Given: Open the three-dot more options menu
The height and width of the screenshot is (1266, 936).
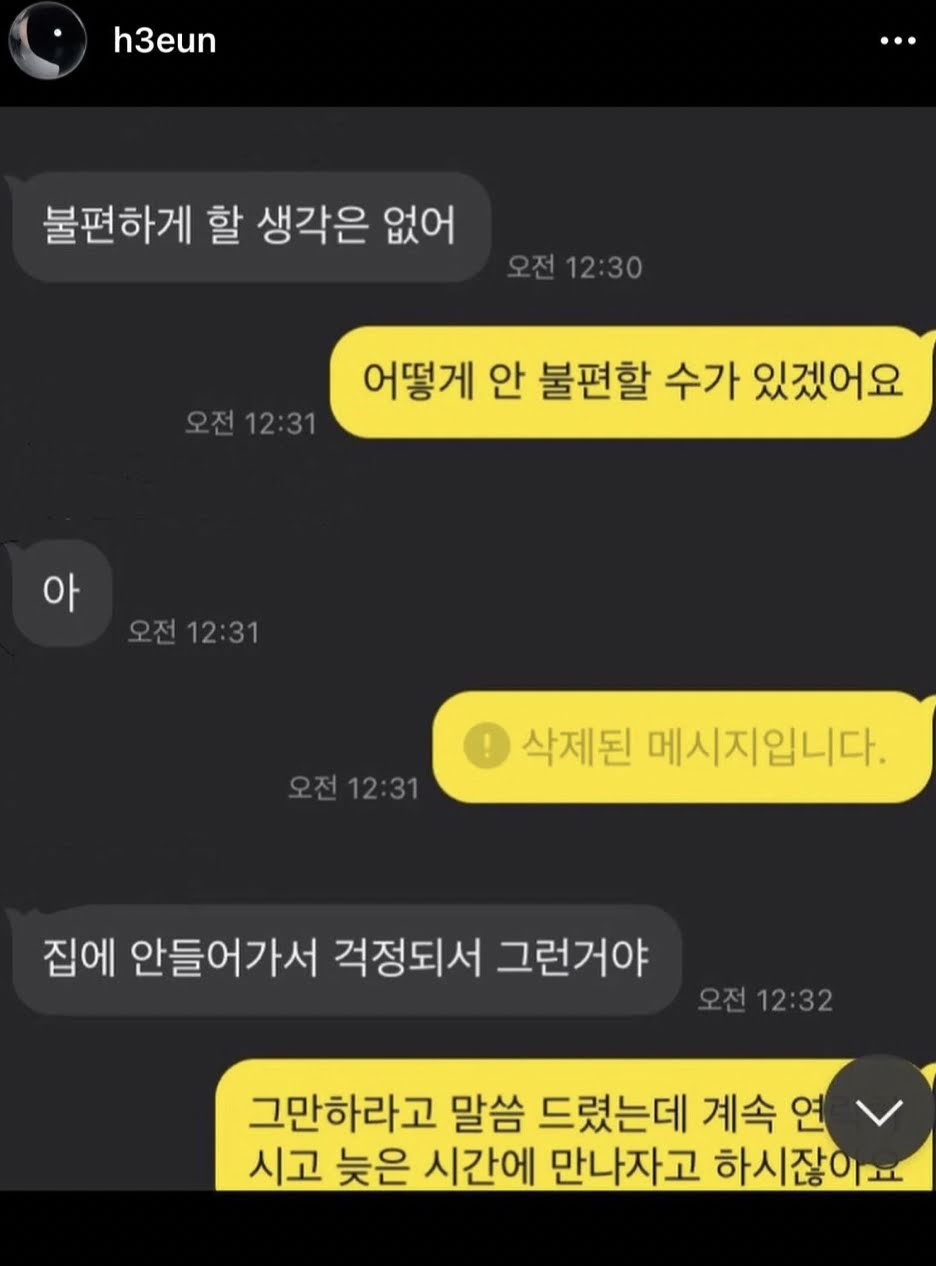Looking at the screenshot, I should [897, 41].
